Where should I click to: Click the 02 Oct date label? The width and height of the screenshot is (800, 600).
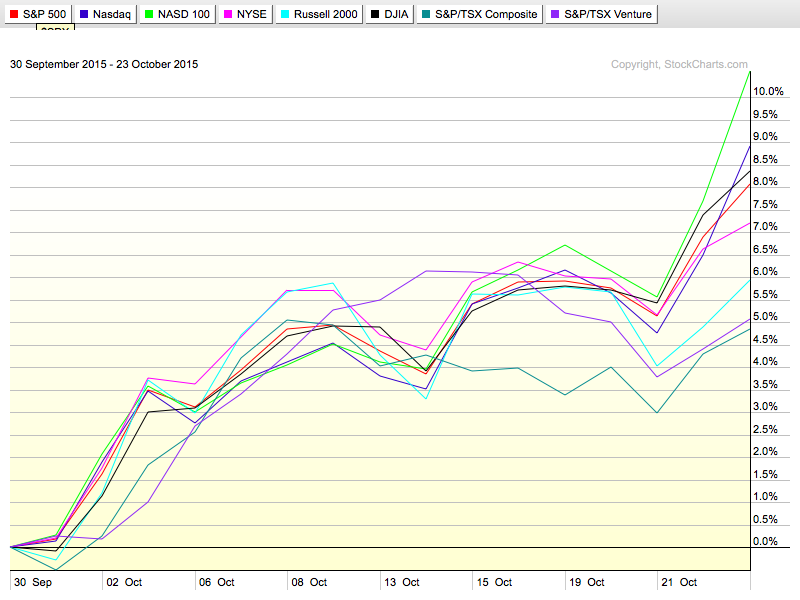point(124,582)
